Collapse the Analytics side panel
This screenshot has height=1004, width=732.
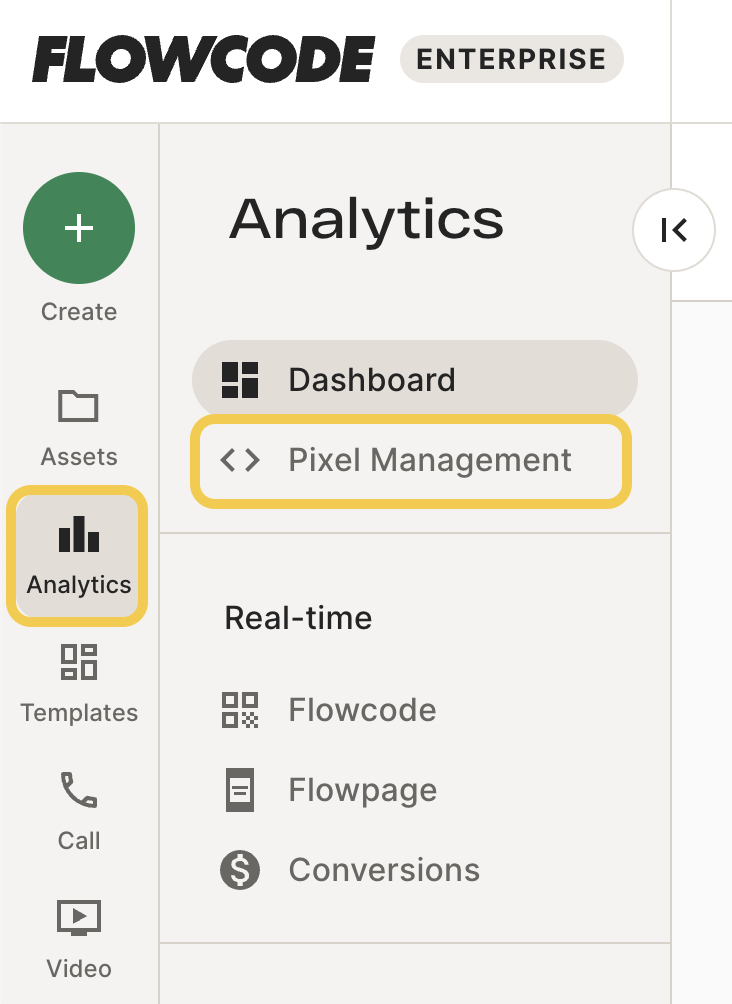tap(674, 230)
